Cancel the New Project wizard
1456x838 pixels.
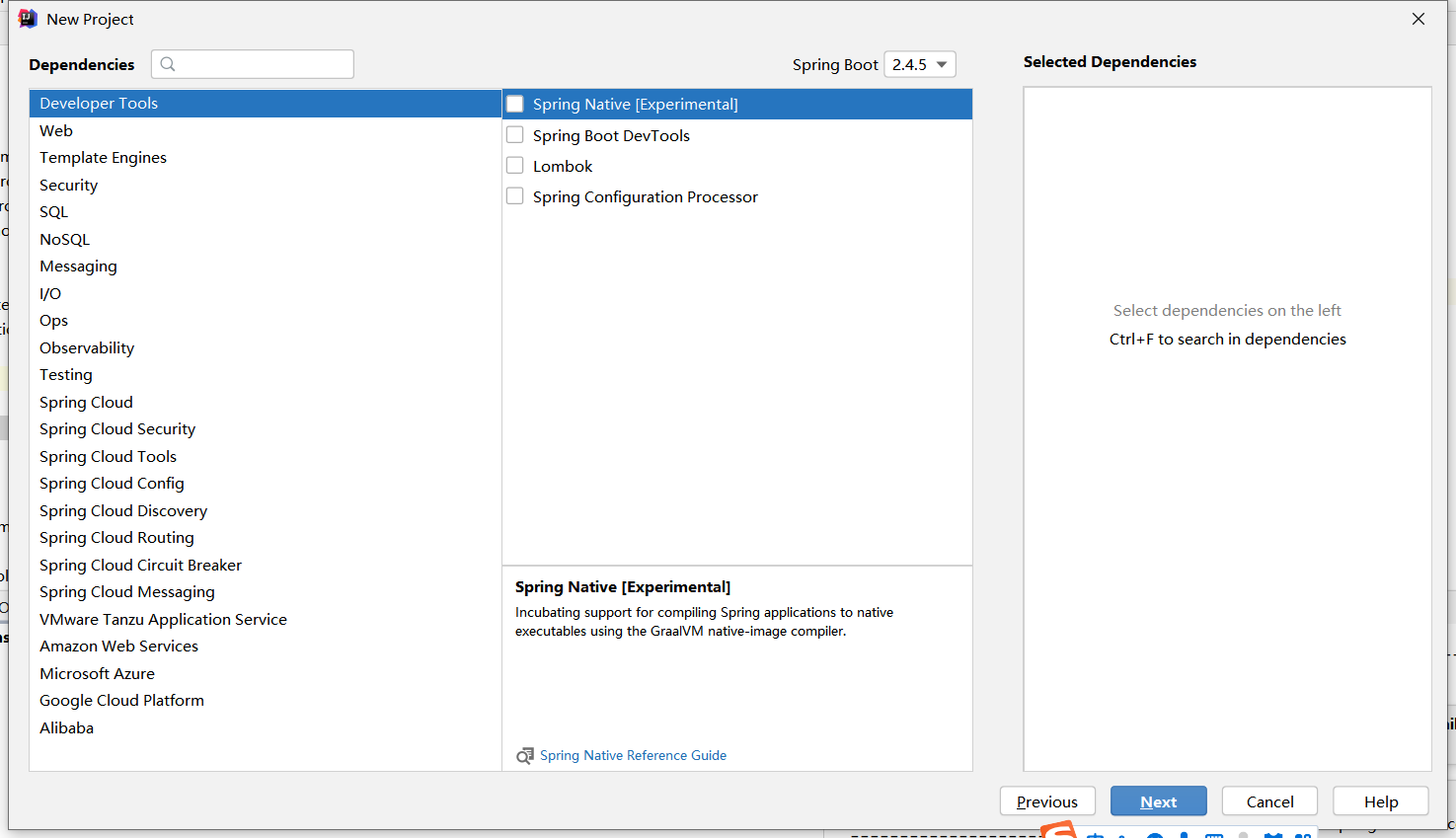[1269, 801]
